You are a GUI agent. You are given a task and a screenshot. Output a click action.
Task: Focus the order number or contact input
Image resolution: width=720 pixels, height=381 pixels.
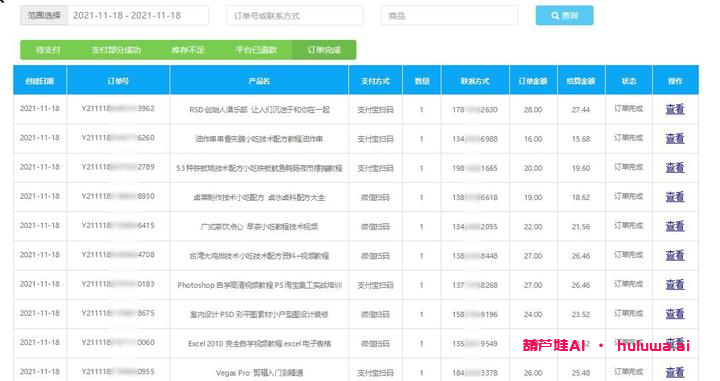[x=295, y=16]
